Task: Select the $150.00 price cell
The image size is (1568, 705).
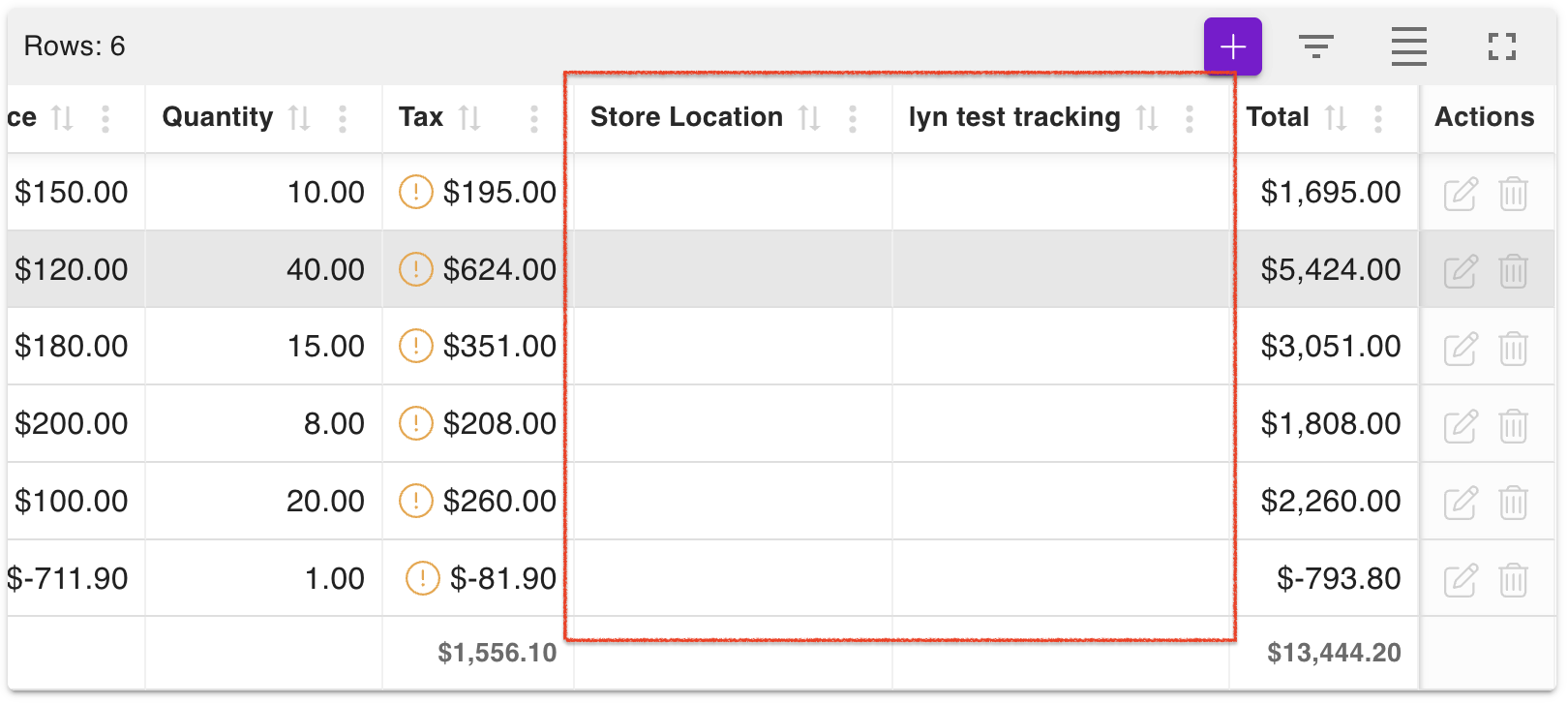Action: (75, 192)
